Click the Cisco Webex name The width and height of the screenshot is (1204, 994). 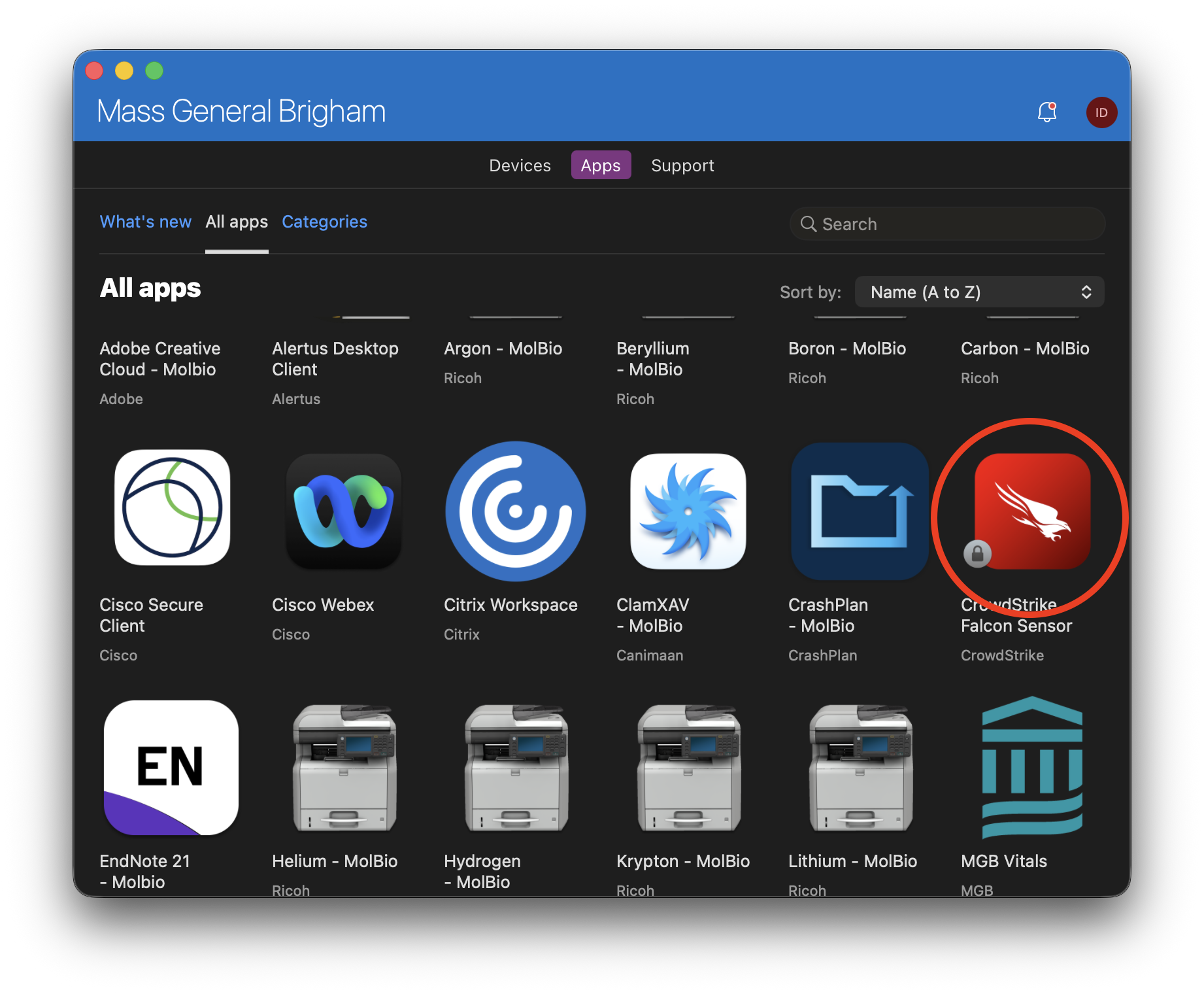click(x=323, y=605)
